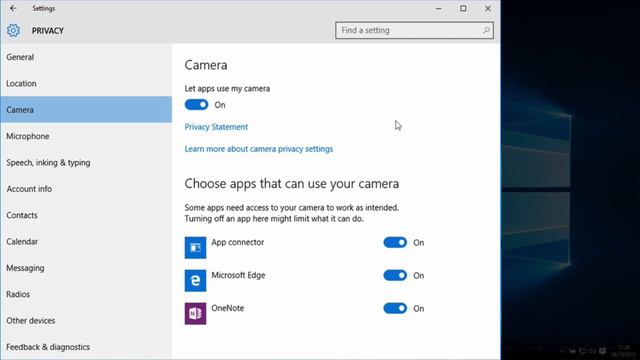Open Feedback & diagnostics settings
Viewport: 640px width, 360px height.
[86, 347]
